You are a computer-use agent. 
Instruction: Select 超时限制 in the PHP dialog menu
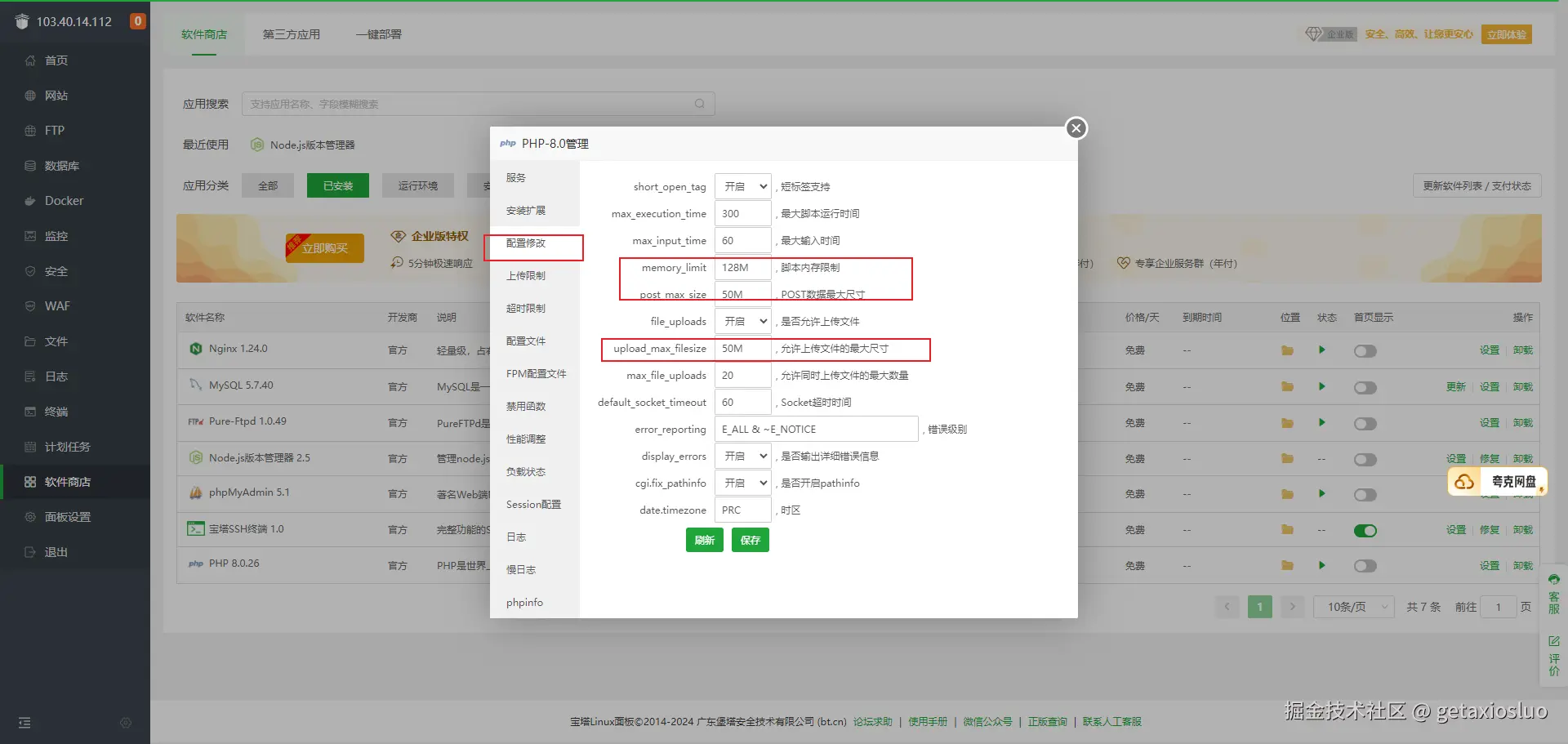(x=535, y=308)
